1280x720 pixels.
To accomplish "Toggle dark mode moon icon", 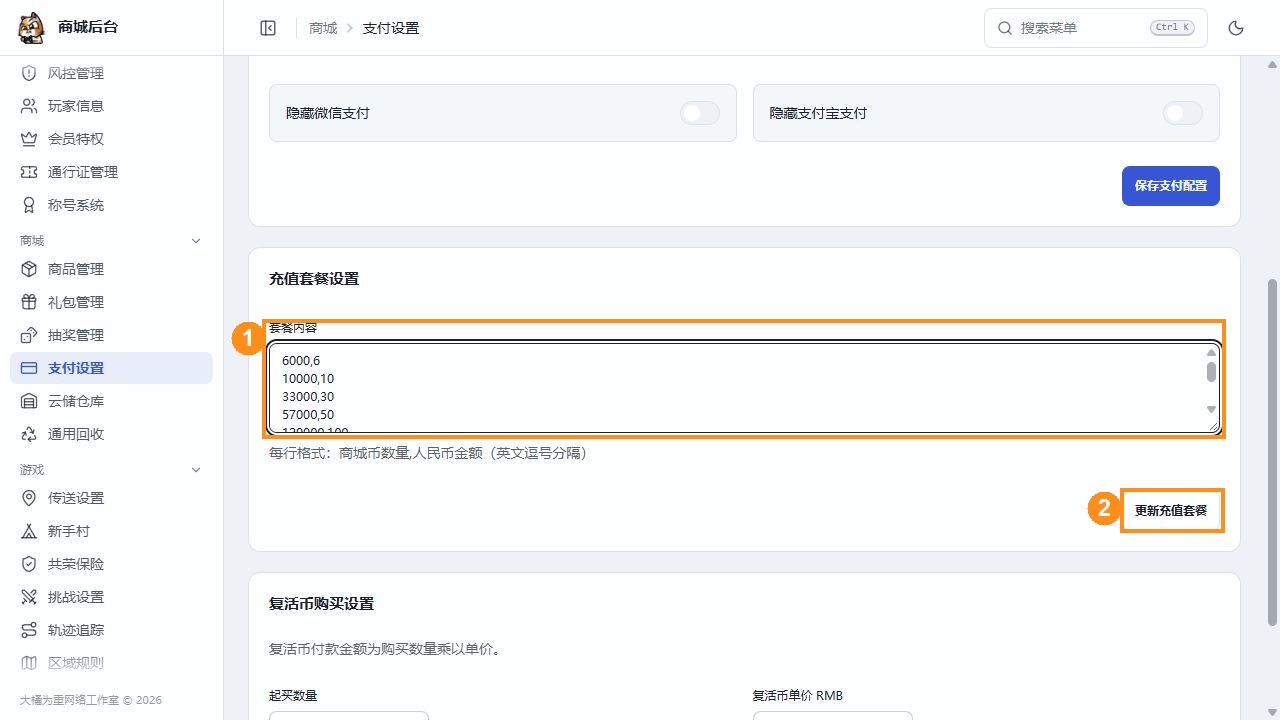I will click(1236, 28).
